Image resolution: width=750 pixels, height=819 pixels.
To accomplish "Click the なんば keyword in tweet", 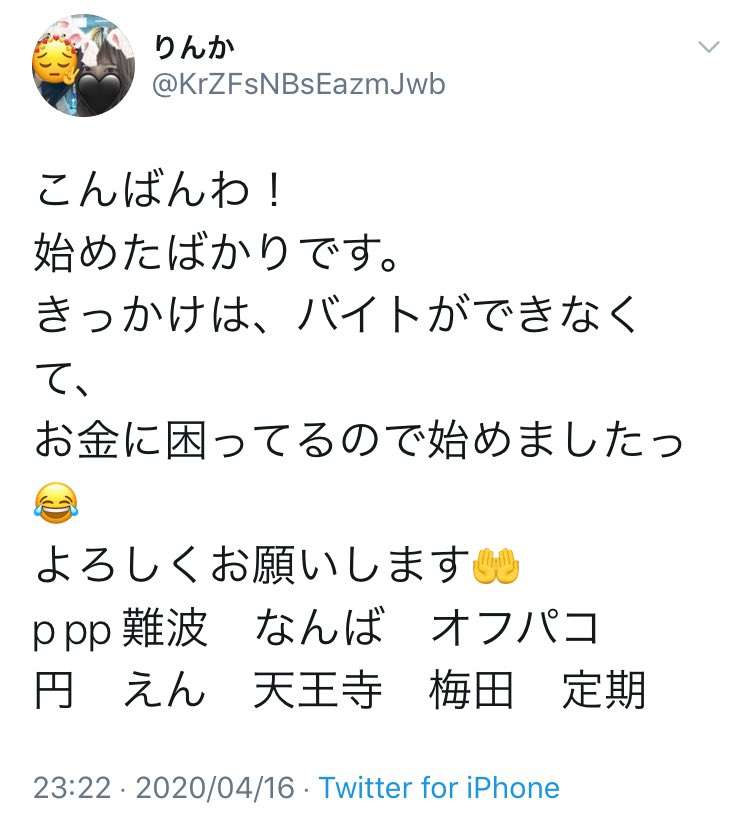I will point(320,627).
